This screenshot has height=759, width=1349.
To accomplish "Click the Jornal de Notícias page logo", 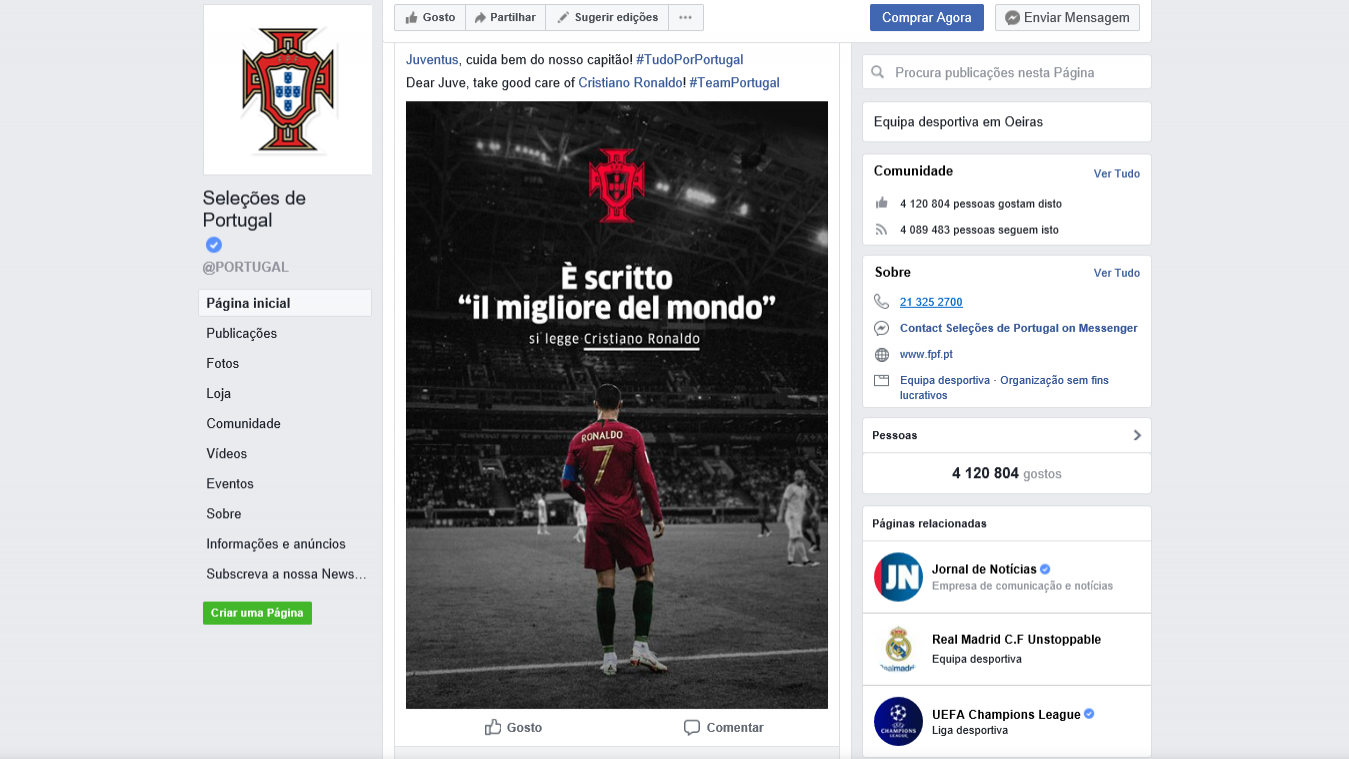I will (898, 577).
